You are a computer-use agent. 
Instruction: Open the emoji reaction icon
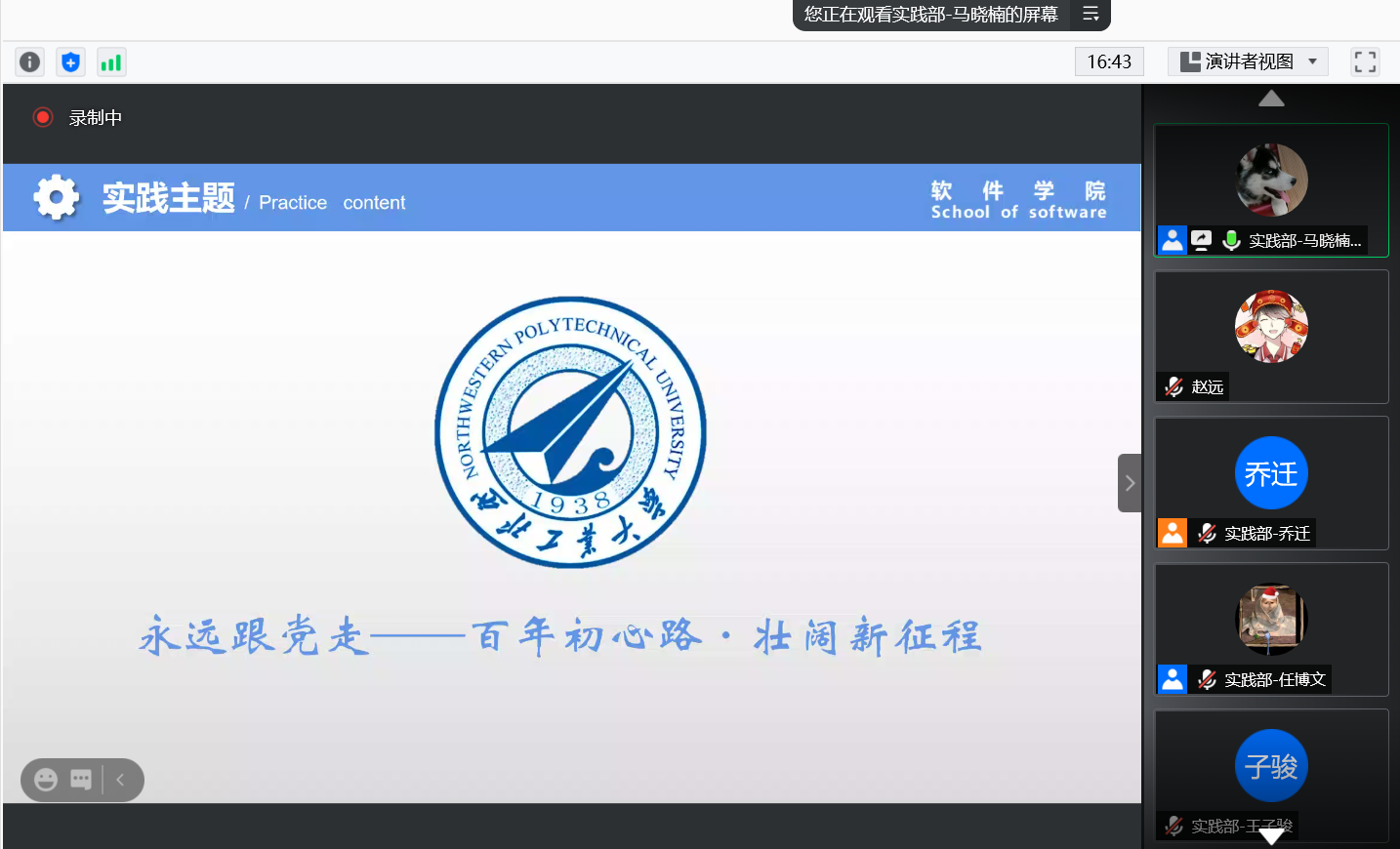click(46, 780)
